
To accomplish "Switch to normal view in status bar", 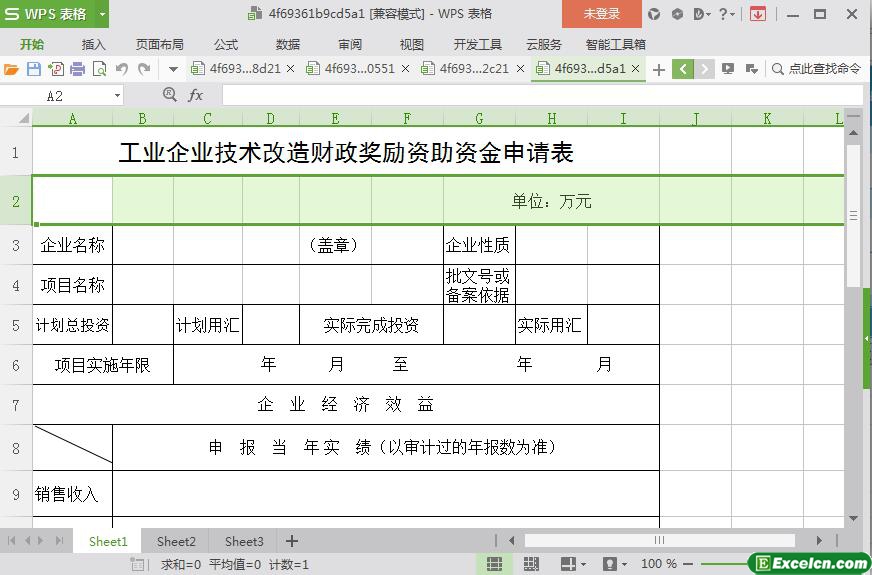I will pos(494,564).
